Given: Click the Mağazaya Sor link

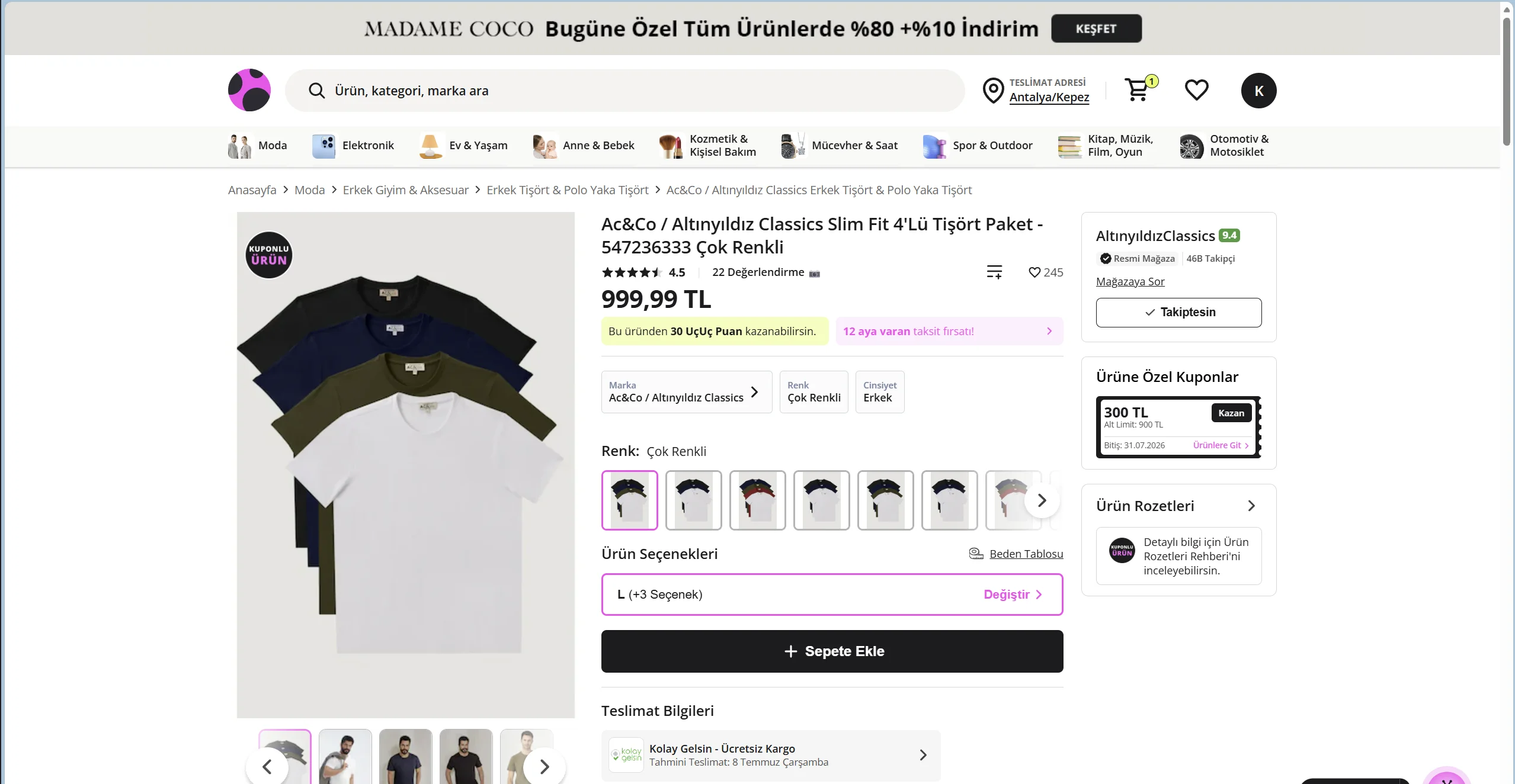Looking at the screenshot, I should [1130, 281].
